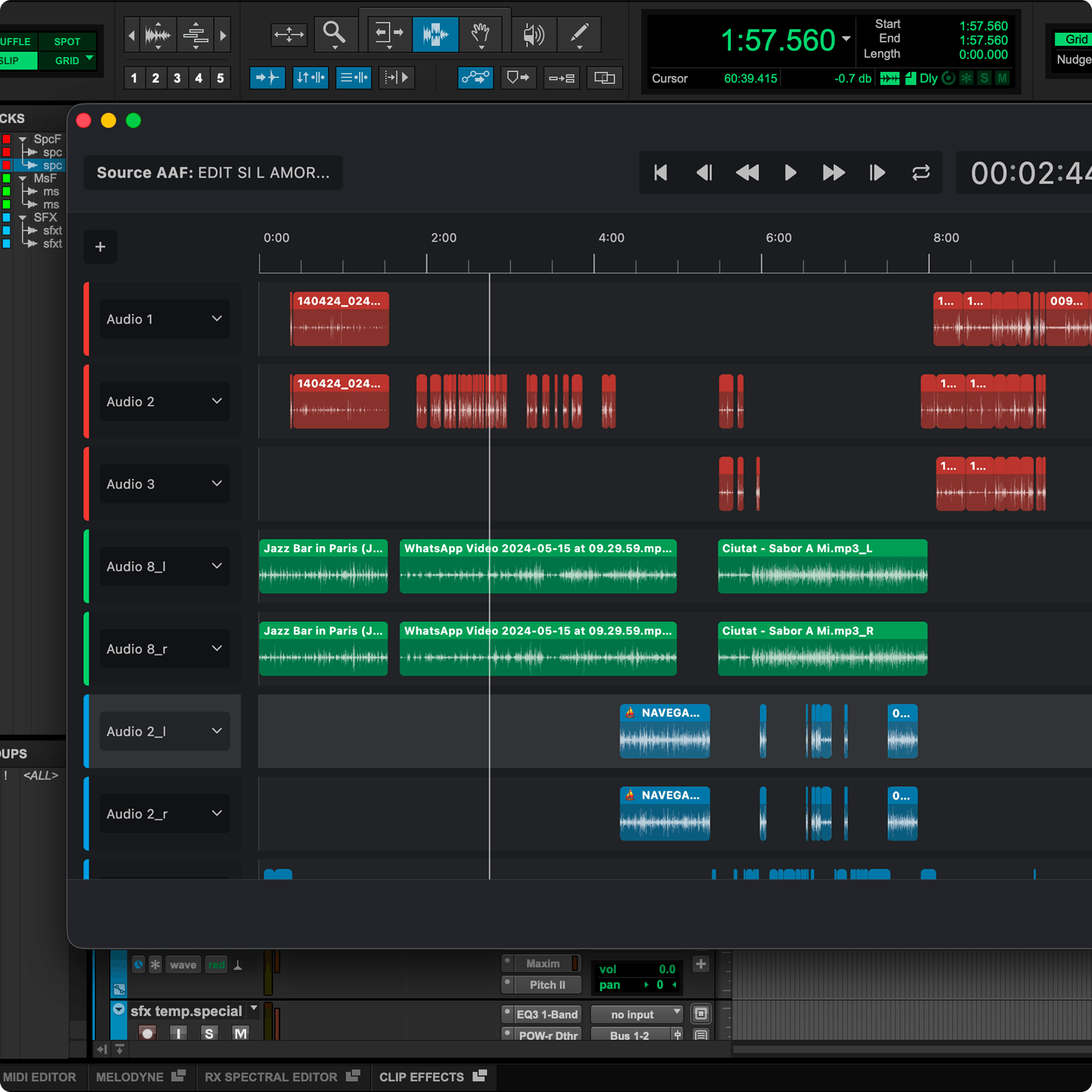Click horizontal zoom out left arrow

pyautogui.click(x=132, y=35)
